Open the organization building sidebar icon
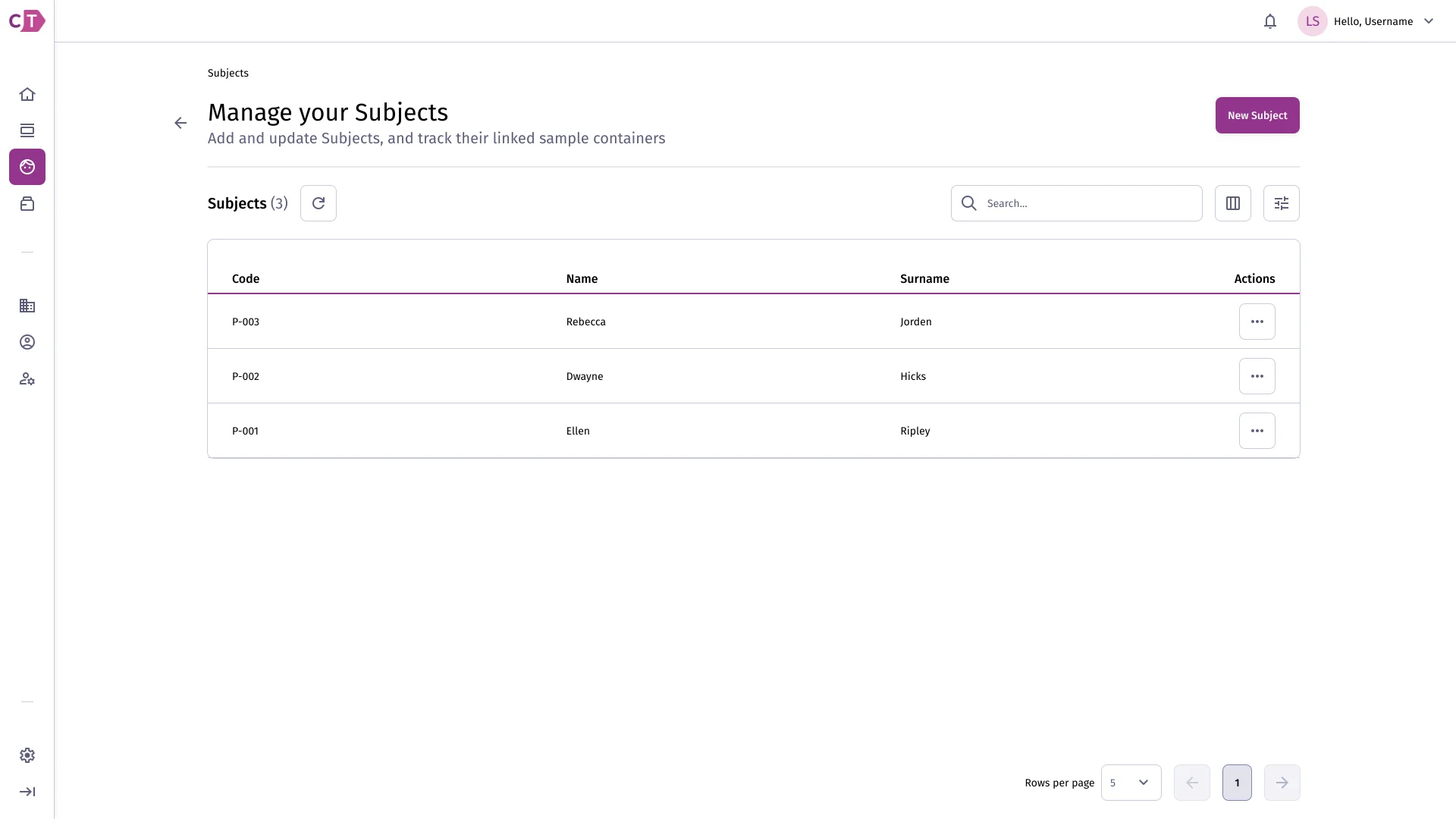The image size is (1456, 819). point(27,306)
